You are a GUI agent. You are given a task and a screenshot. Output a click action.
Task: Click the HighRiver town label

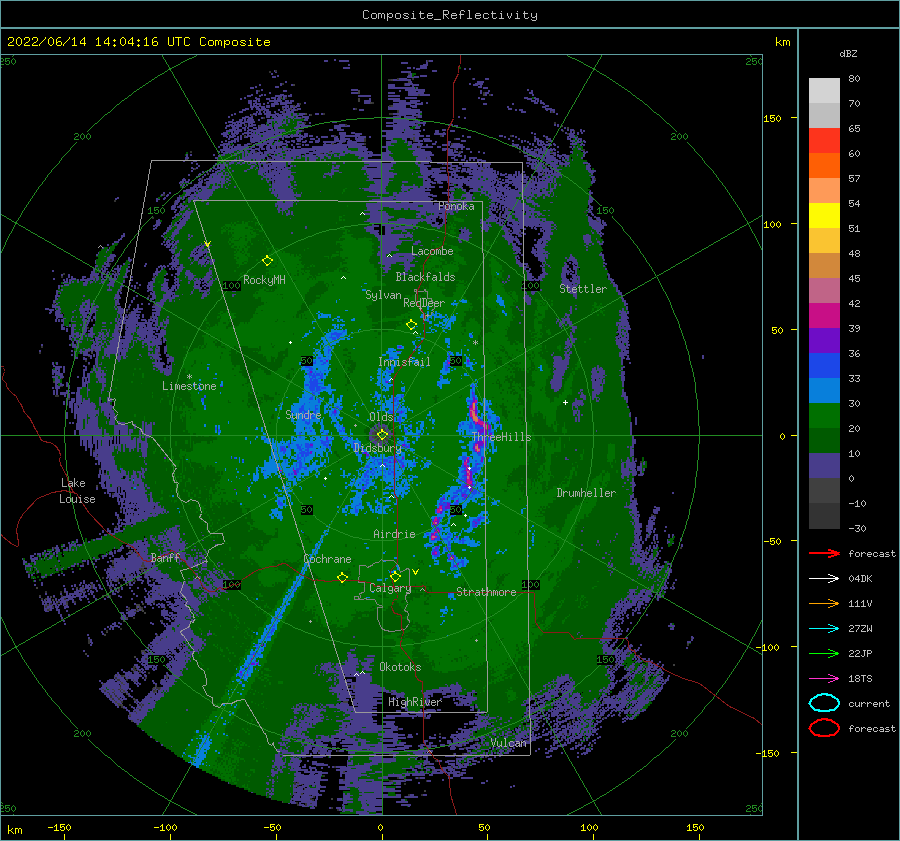pyautogui.click(x=415, y=702)
